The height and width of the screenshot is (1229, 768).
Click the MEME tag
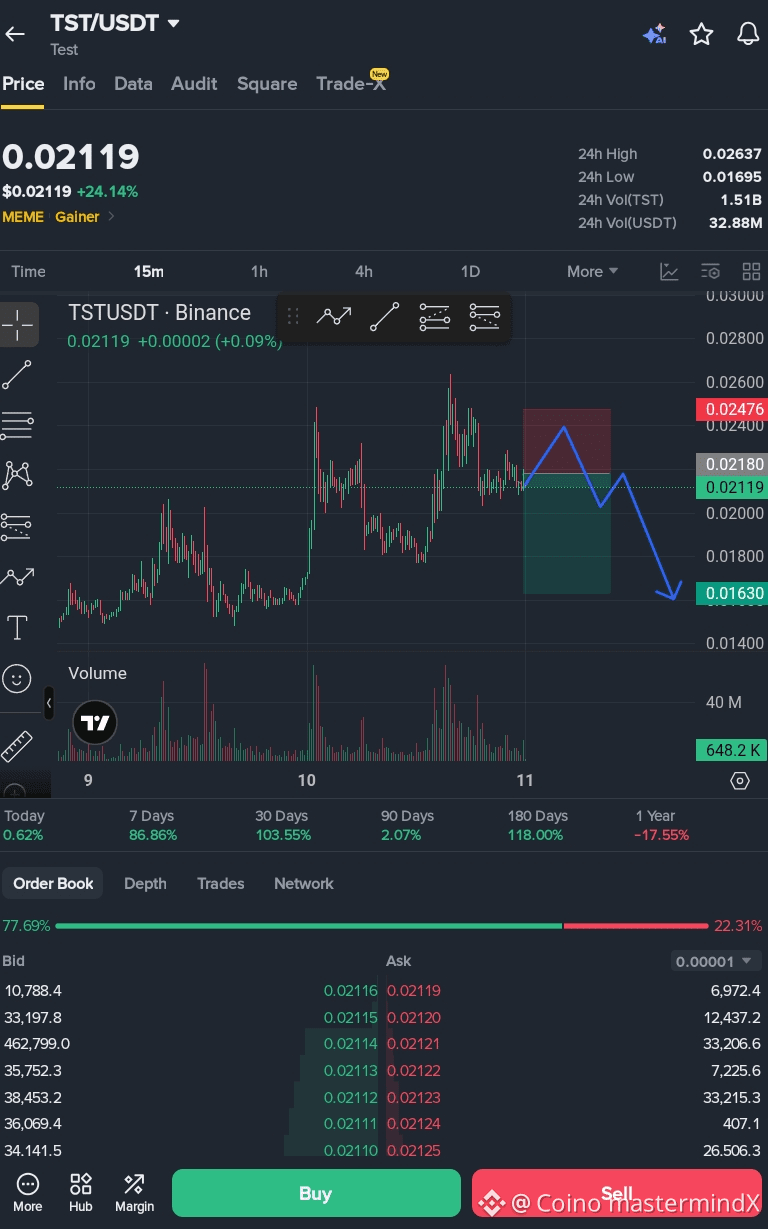tap(23, 216)
